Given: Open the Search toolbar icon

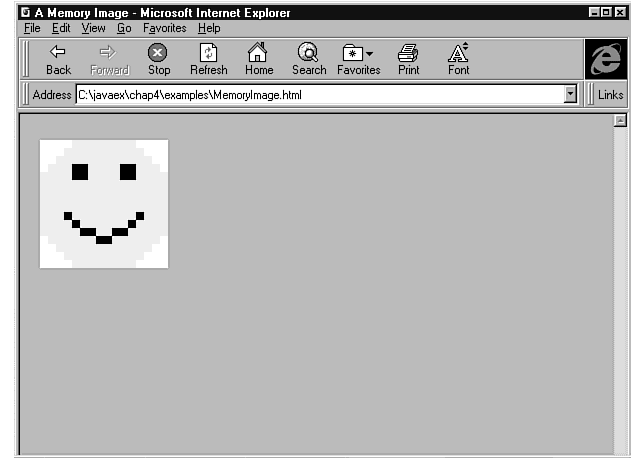Looking at the screenshot, I should [308, 52].
